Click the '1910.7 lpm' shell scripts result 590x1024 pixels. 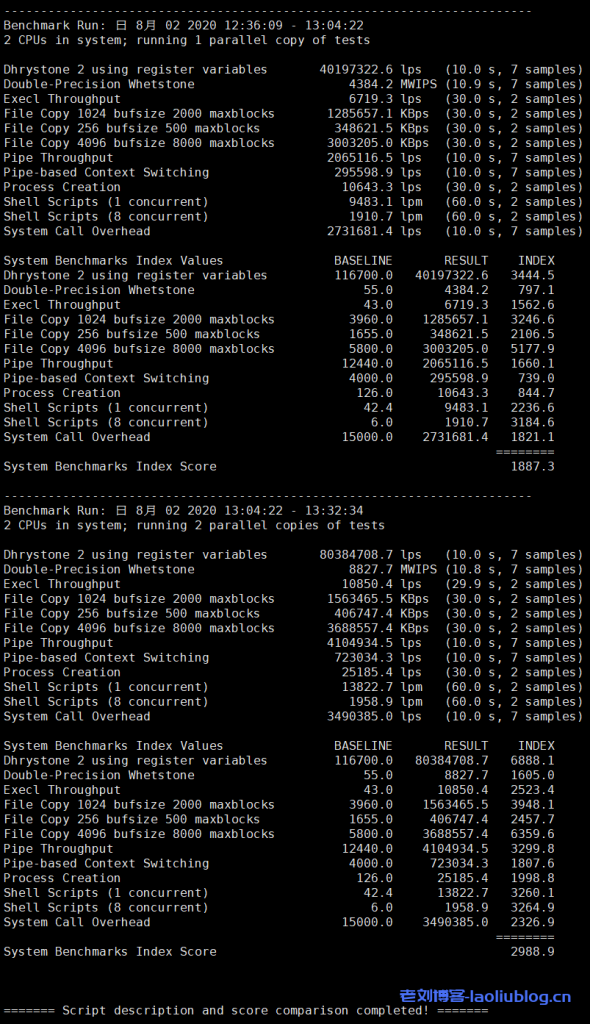coord(385,217)
